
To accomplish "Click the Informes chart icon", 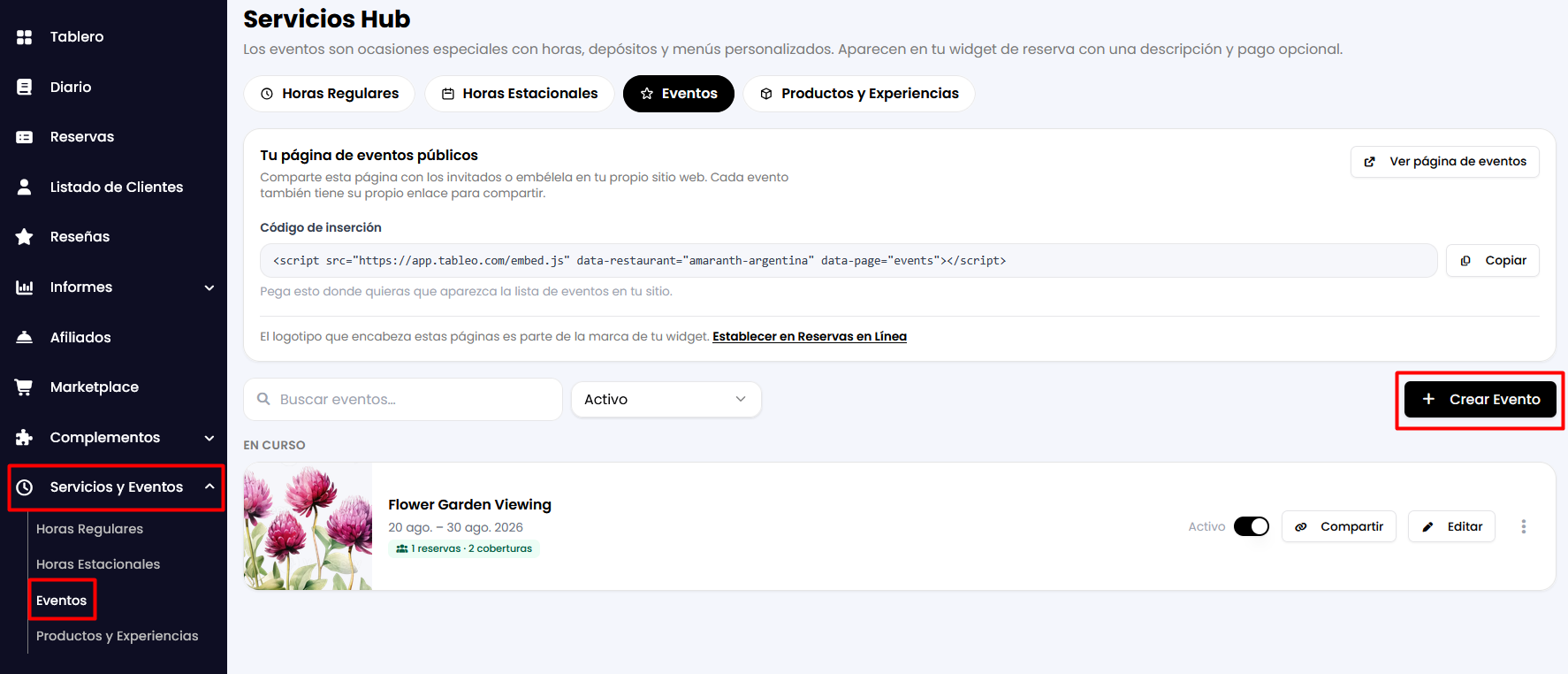I will pyautogui.click(x=25, y=287).
